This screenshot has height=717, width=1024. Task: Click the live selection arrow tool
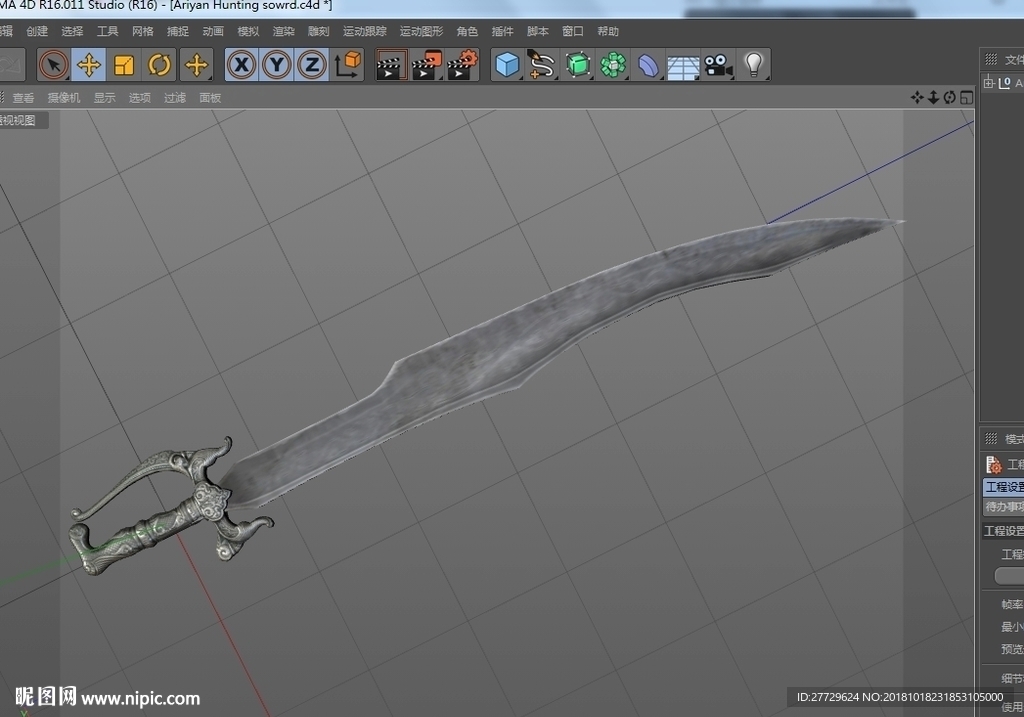(54, 65)
